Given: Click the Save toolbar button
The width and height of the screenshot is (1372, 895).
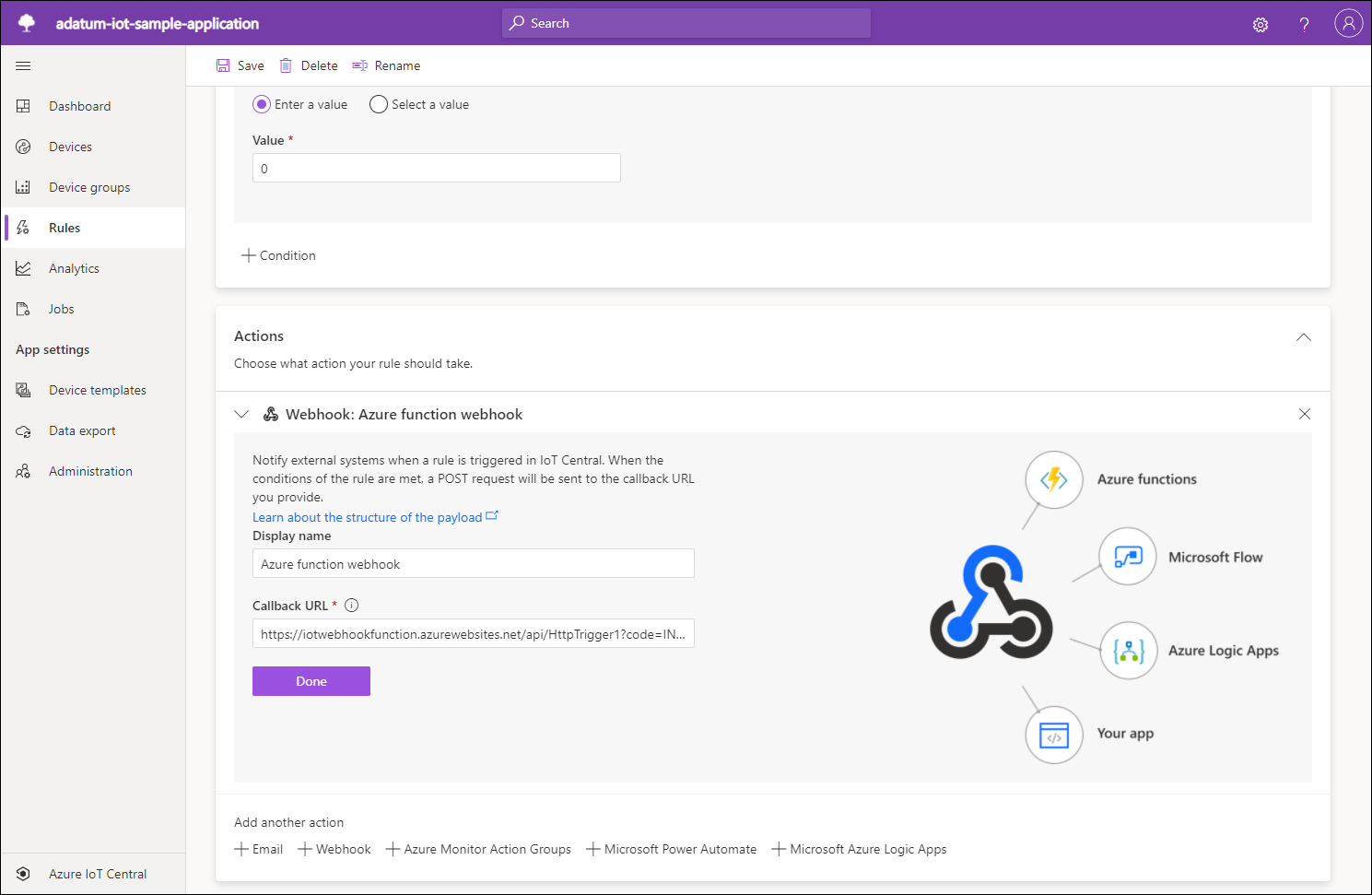Looking at the screenshot, I should click(x=240, y=65).
